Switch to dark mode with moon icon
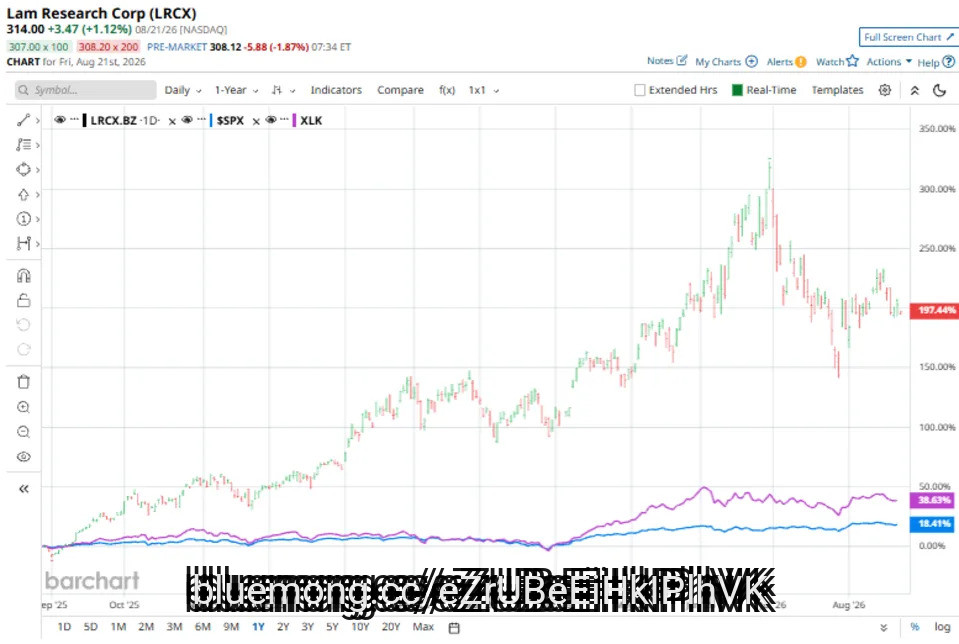959x644 pixels. click(x=939, y=91)
